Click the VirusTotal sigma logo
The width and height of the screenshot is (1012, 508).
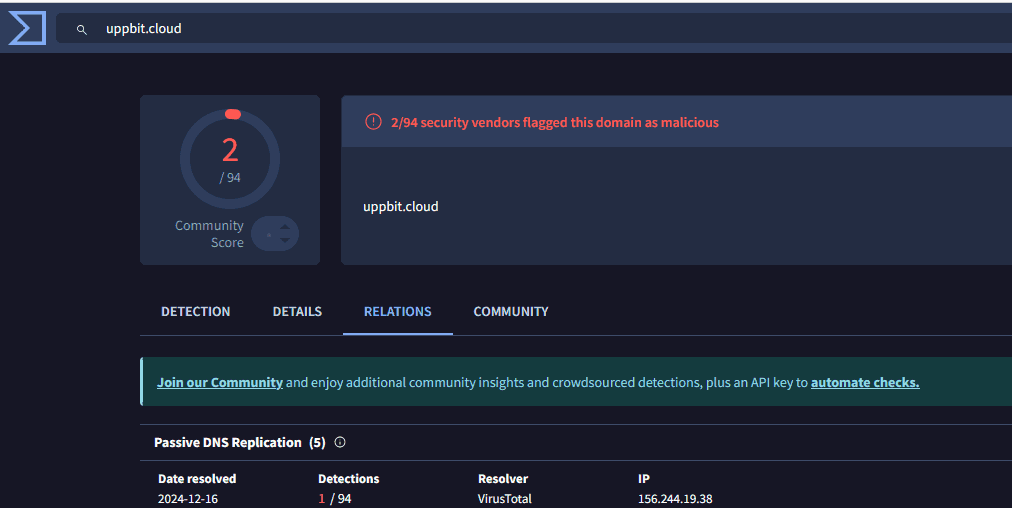pos(27,28)
